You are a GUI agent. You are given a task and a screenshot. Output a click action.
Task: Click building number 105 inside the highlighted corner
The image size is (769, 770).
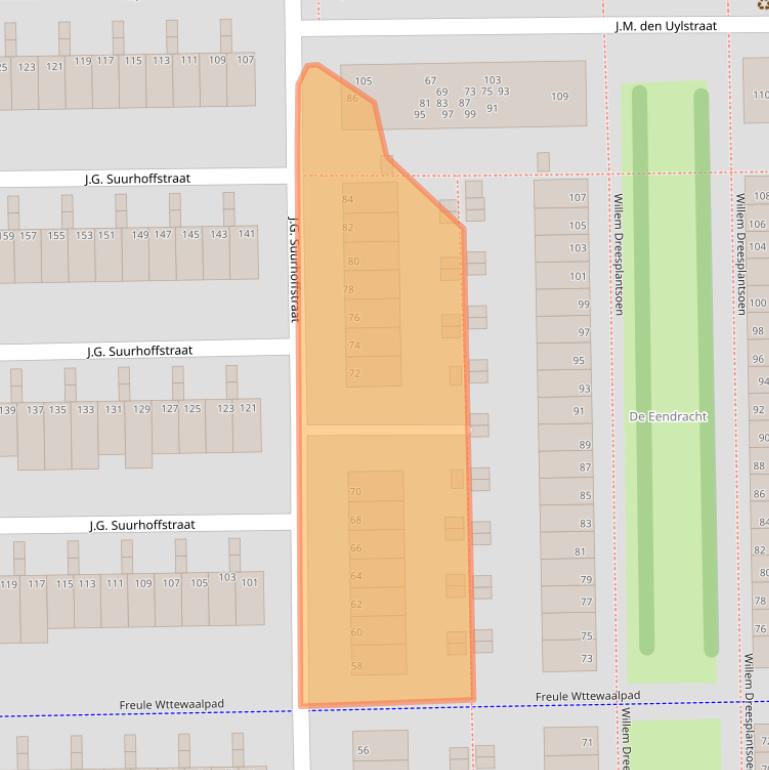tap(363, 81)
